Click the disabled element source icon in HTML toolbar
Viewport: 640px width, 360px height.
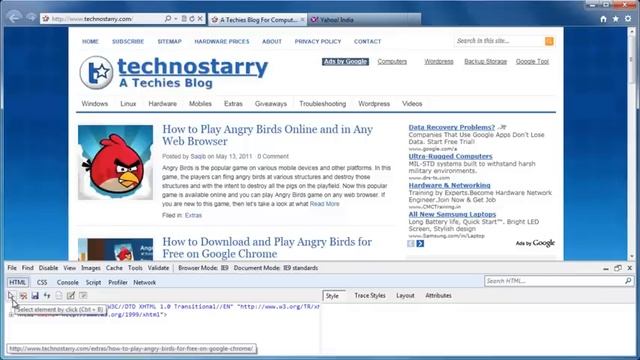click(59, 295)
